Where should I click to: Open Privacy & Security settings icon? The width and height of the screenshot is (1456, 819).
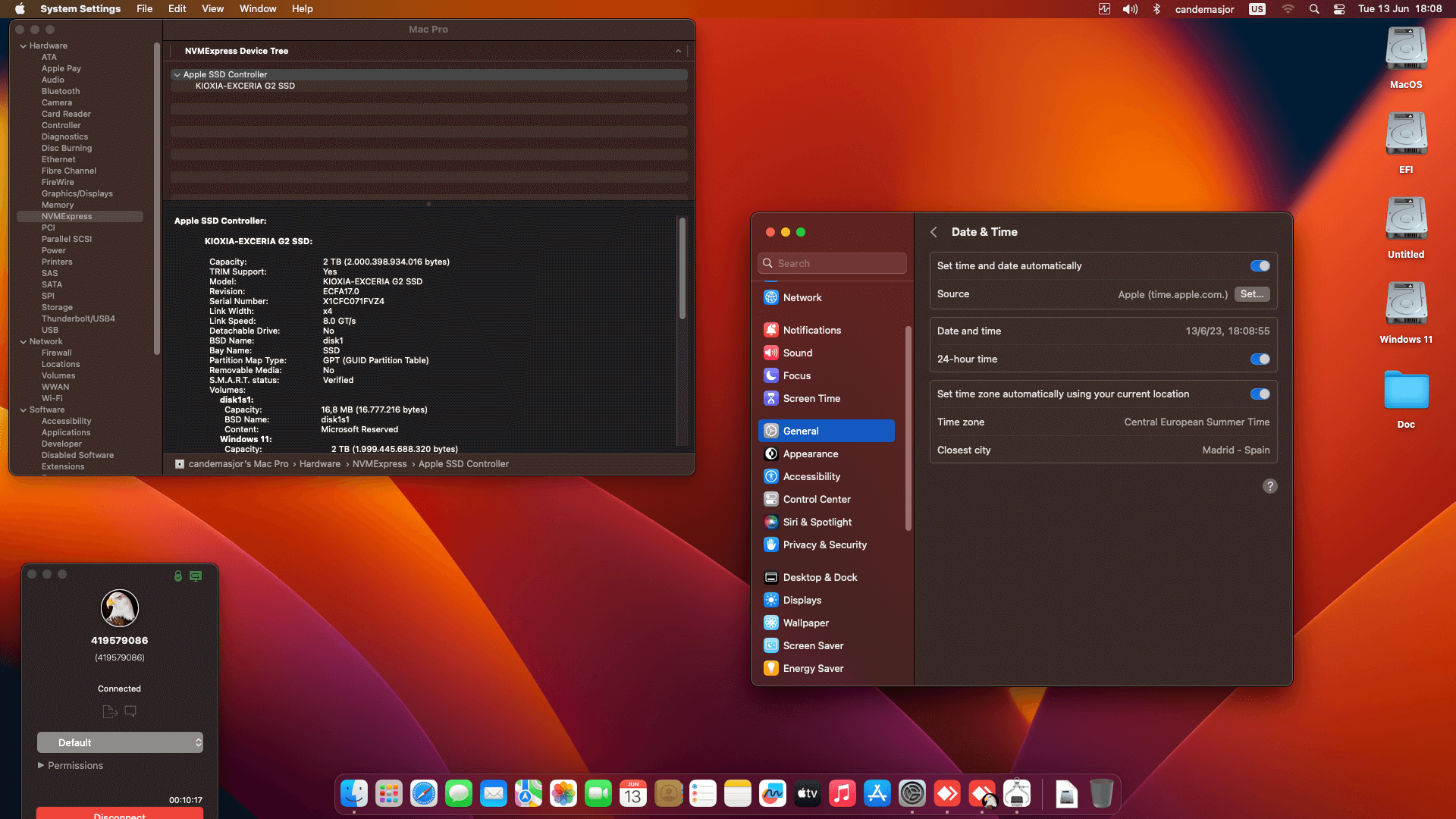771,544
